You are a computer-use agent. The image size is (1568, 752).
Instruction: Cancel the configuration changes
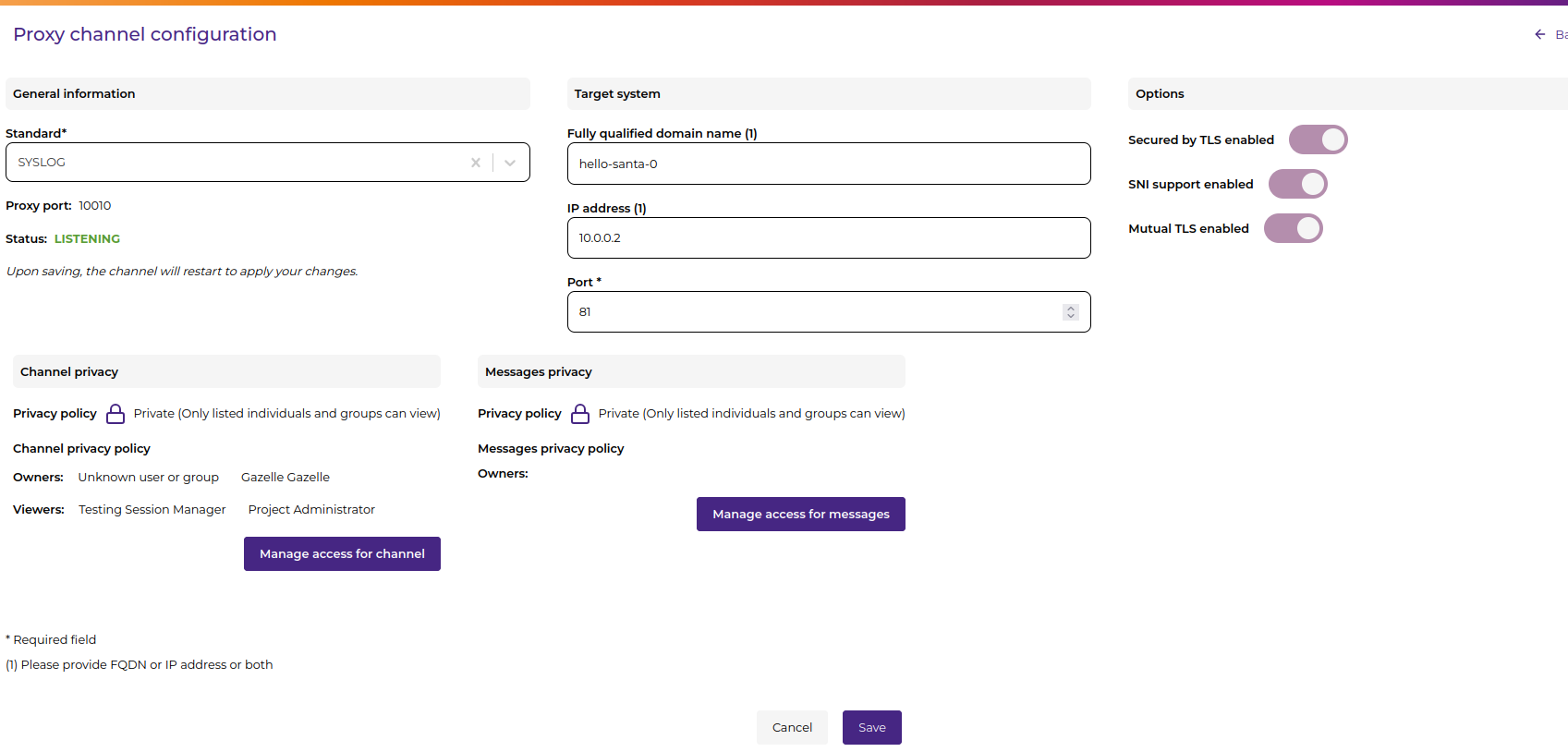[x=792, y=728]
